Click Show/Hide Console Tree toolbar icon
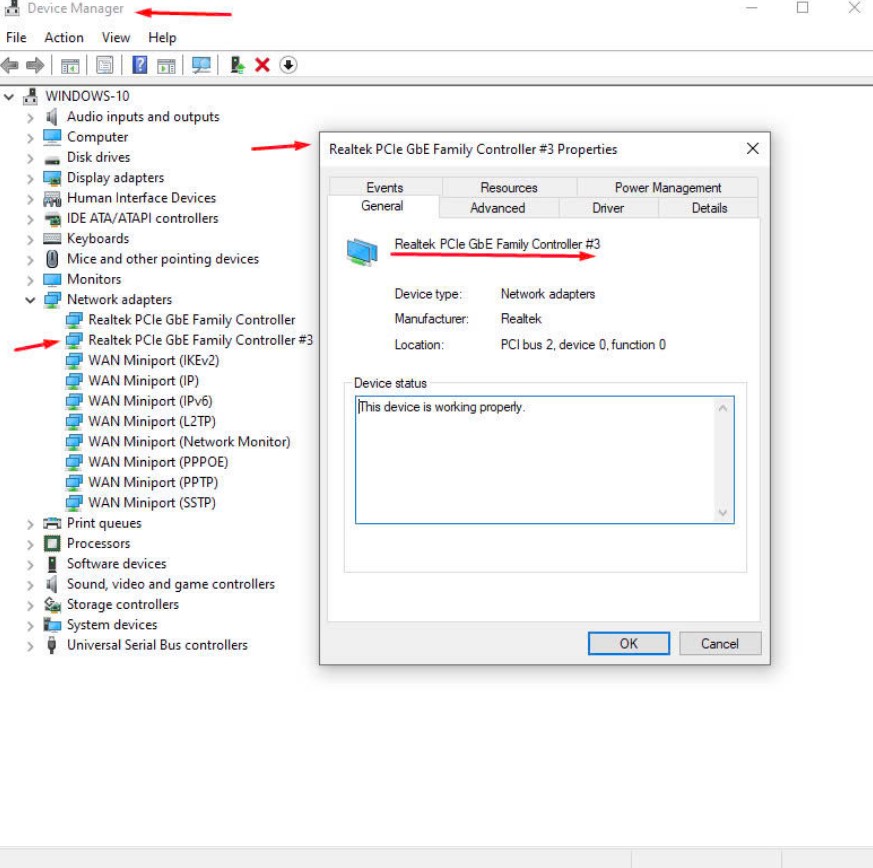873x868 pixels. click(70, 66)
